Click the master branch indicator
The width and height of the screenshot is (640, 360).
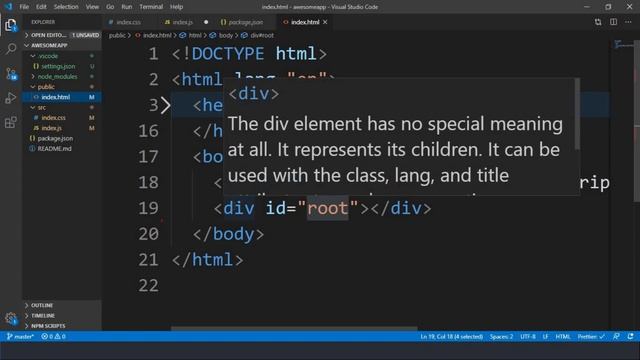(20, 337)
